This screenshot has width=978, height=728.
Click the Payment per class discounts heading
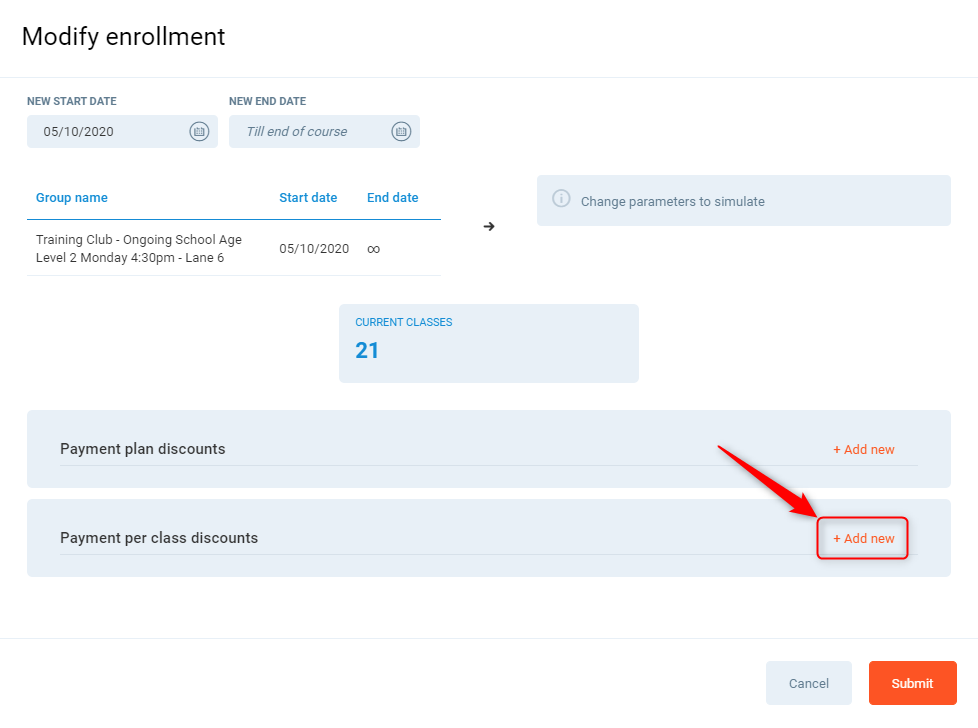pyautogui.click(x=159, y=538)
